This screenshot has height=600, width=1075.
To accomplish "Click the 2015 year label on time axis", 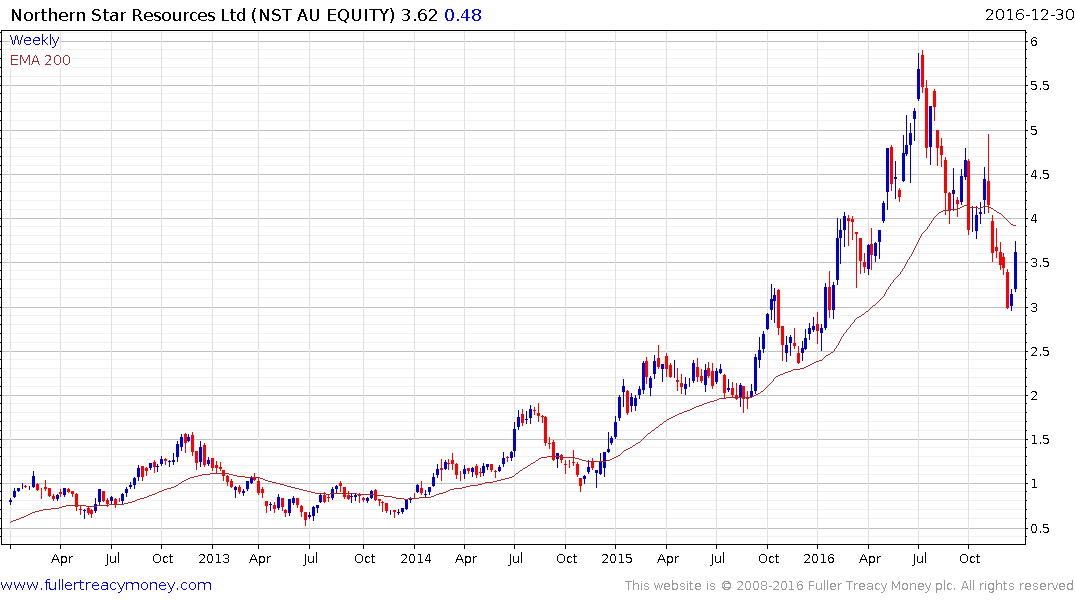I will pyautogui.click(x=617, y=558).
